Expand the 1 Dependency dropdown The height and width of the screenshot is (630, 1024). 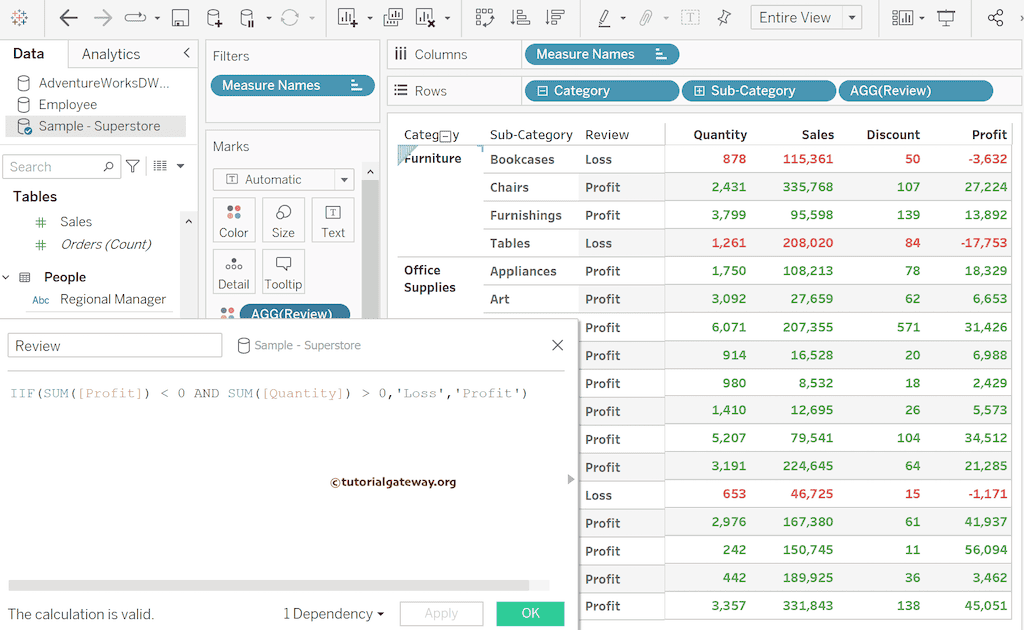click(x=334, y=614)
